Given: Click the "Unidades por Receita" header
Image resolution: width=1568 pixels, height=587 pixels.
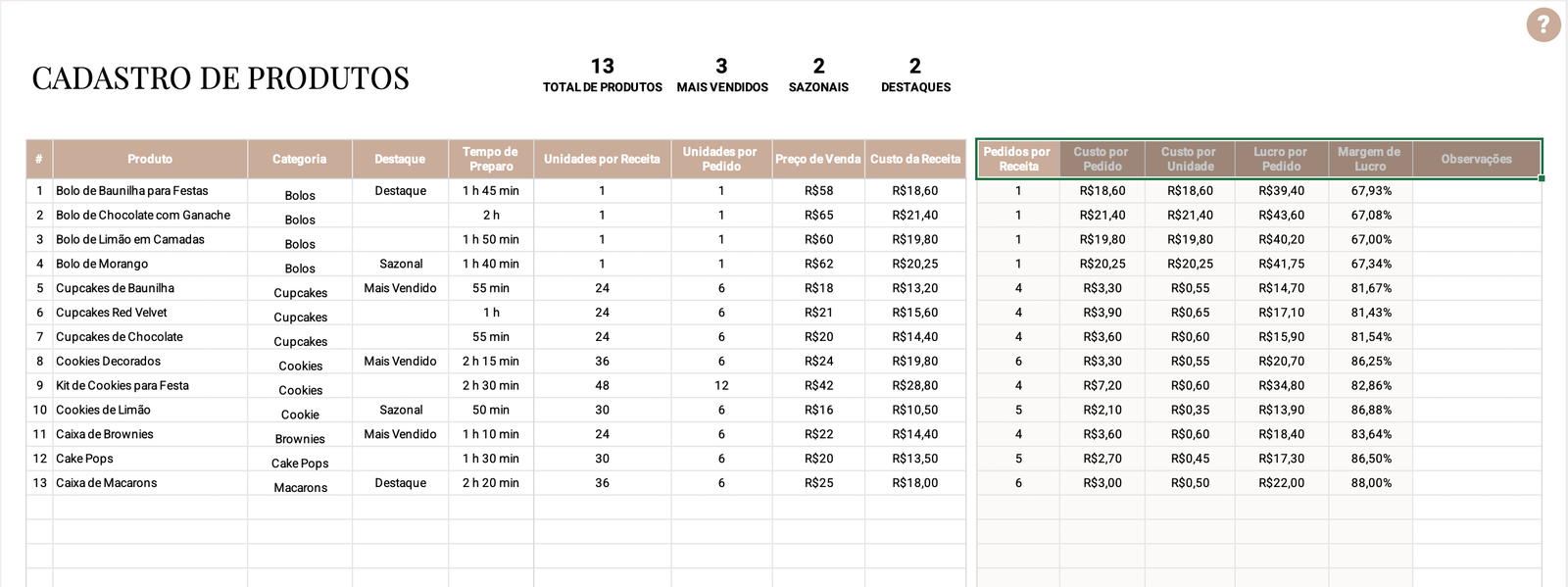Looking at the screenshot, I should tap(602, 159).
